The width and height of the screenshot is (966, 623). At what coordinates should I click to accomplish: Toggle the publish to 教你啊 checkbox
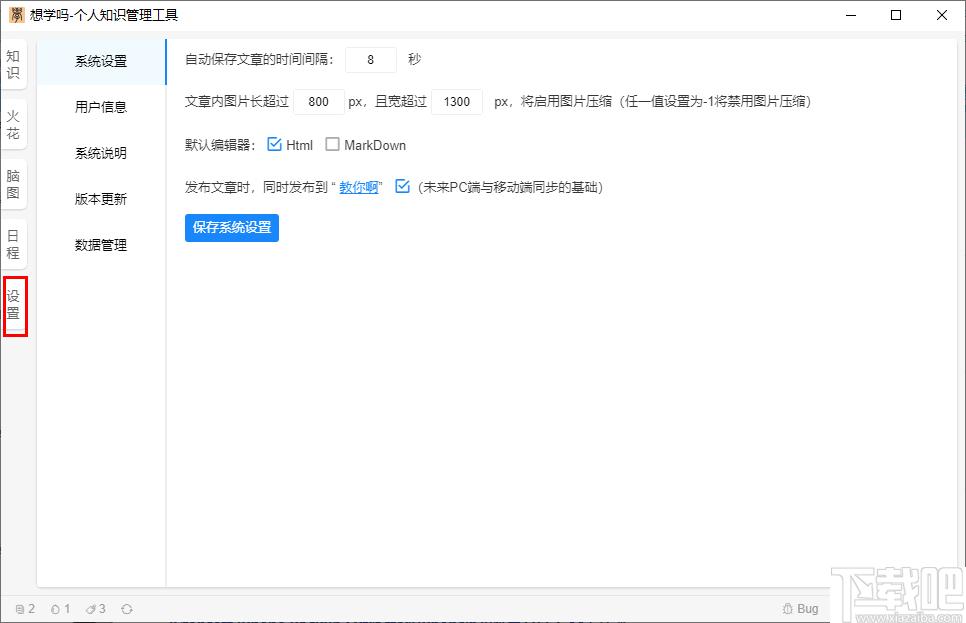[402, 186]
